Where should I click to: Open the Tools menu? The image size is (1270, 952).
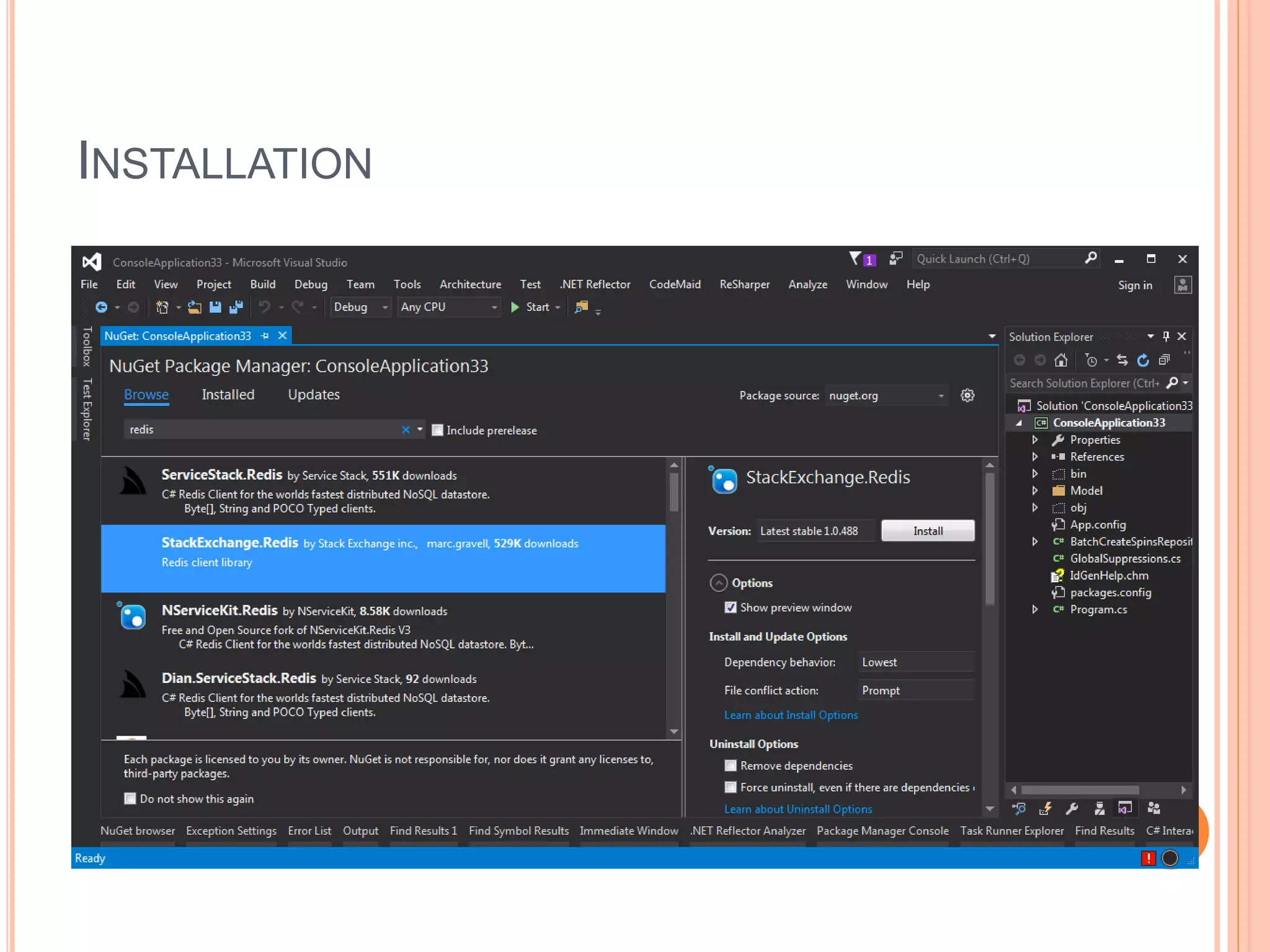(407, 284)
